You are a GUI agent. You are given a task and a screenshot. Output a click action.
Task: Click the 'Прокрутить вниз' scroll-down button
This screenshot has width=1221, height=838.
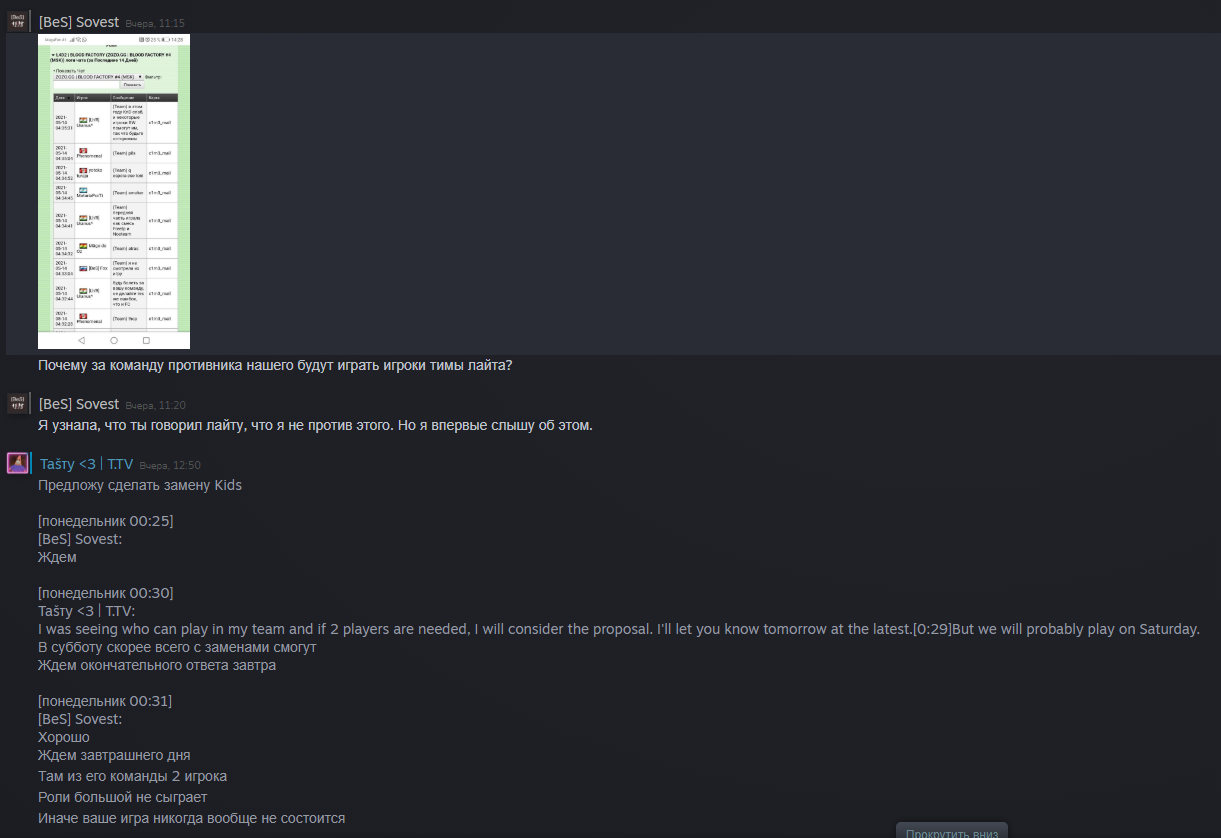click(x=952, y=830)
